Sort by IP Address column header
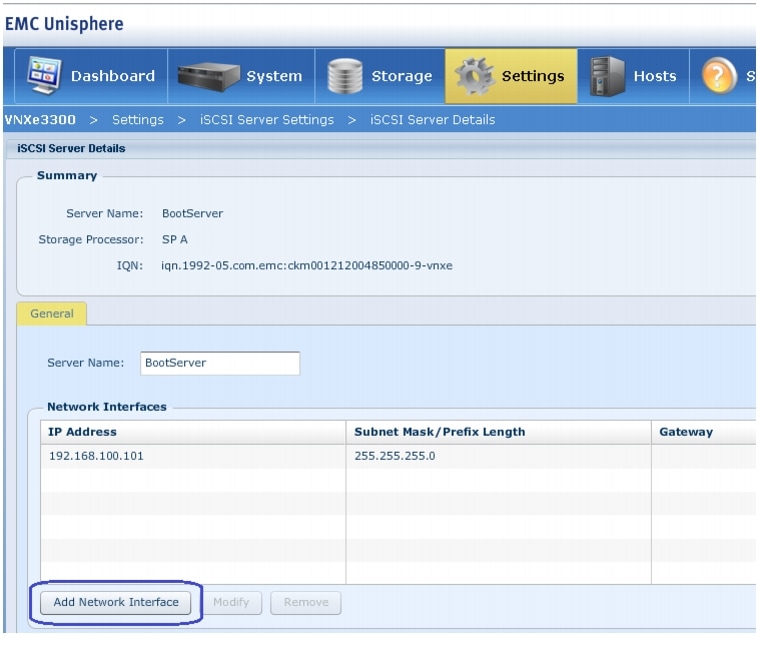This screenshot has height=663, width=760. point(193,432)
